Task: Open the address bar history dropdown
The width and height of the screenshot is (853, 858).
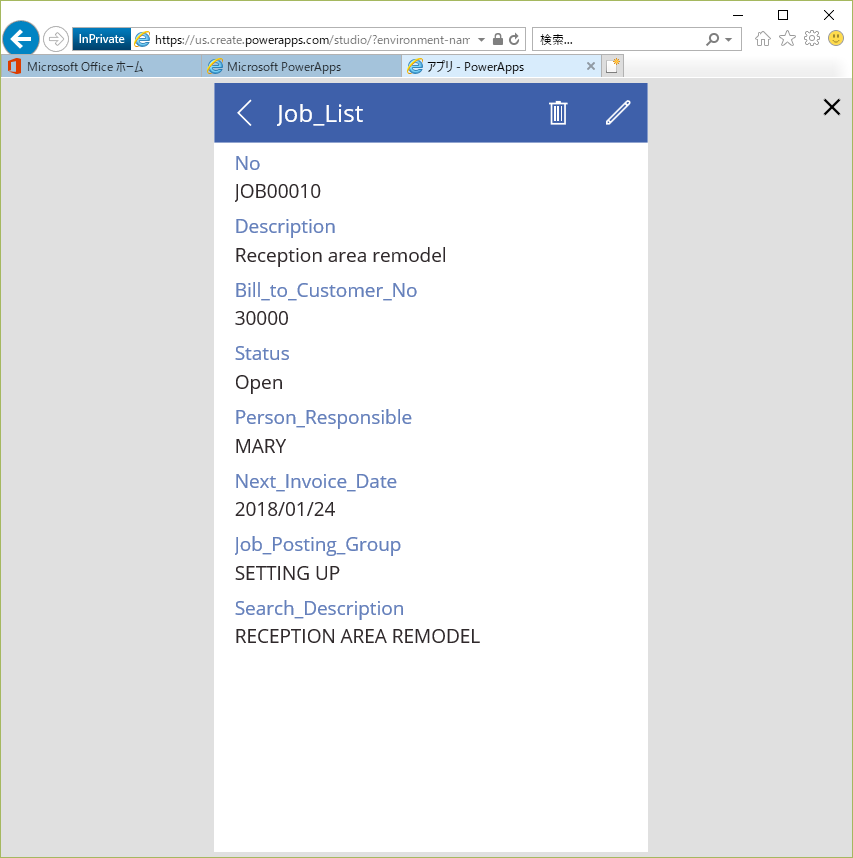Action: (481, 39)
